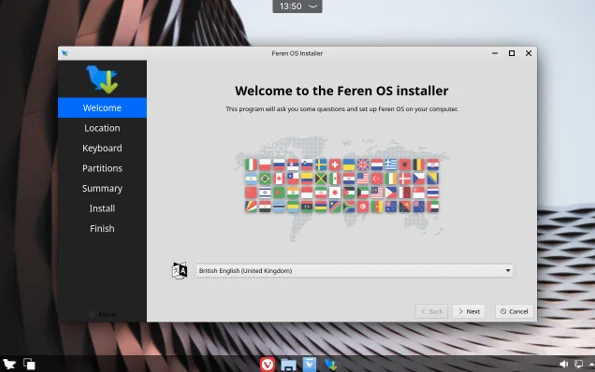Image resolution: width=595 pixels, height=372 pixels.
Task: Minimize the Feren OS Installer window
Action: 495,53
